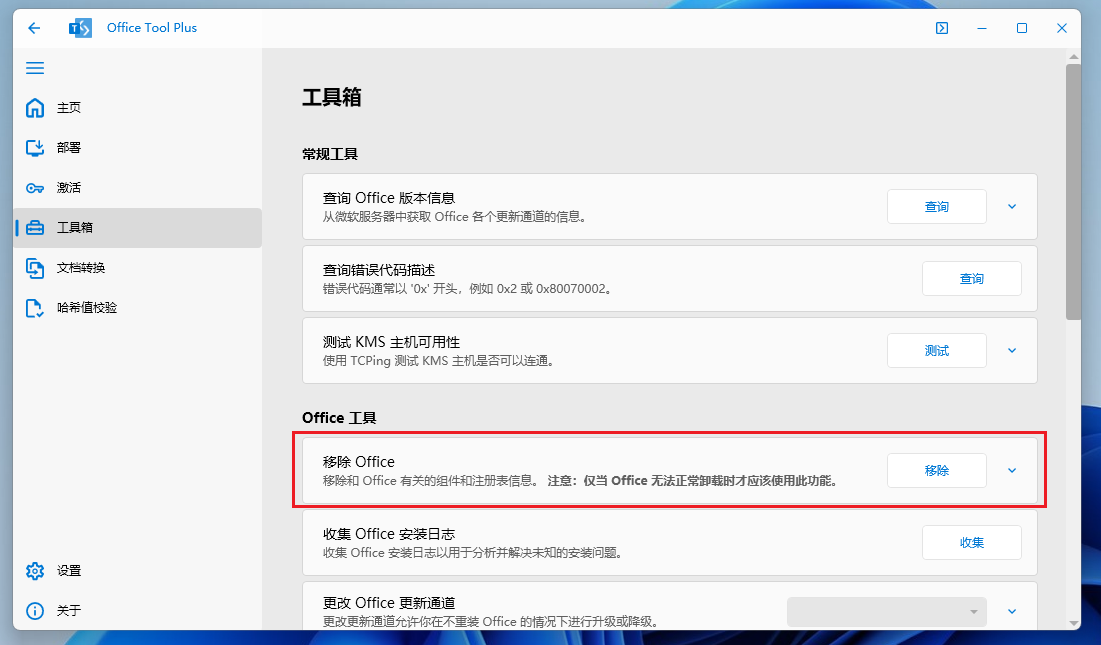Click 收集 button for 安装日志
Viewport: 1101px width, 645px height.
(x=972, y=543)
